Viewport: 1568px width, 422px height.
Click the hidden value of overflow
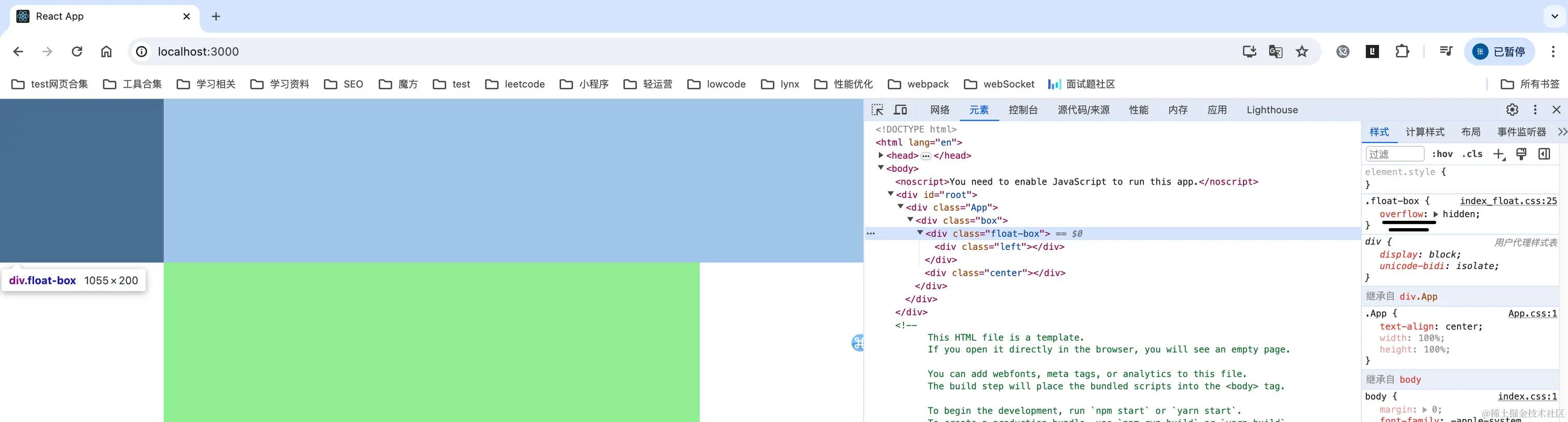click(1459, 214)
